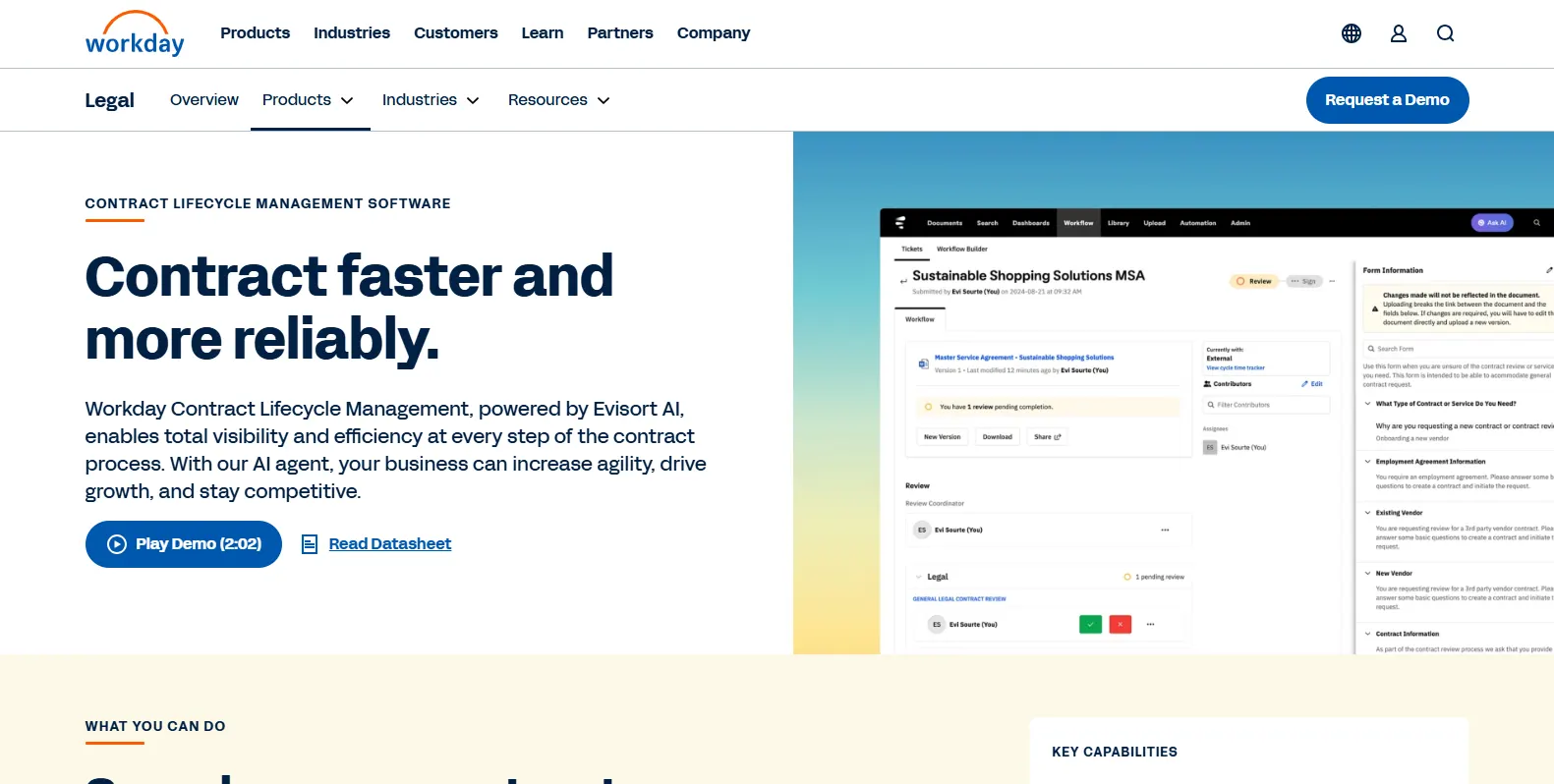1554x784 pixels.
Task: Expand the Resources chevron in Legal nav
Action: click(604, 100)
